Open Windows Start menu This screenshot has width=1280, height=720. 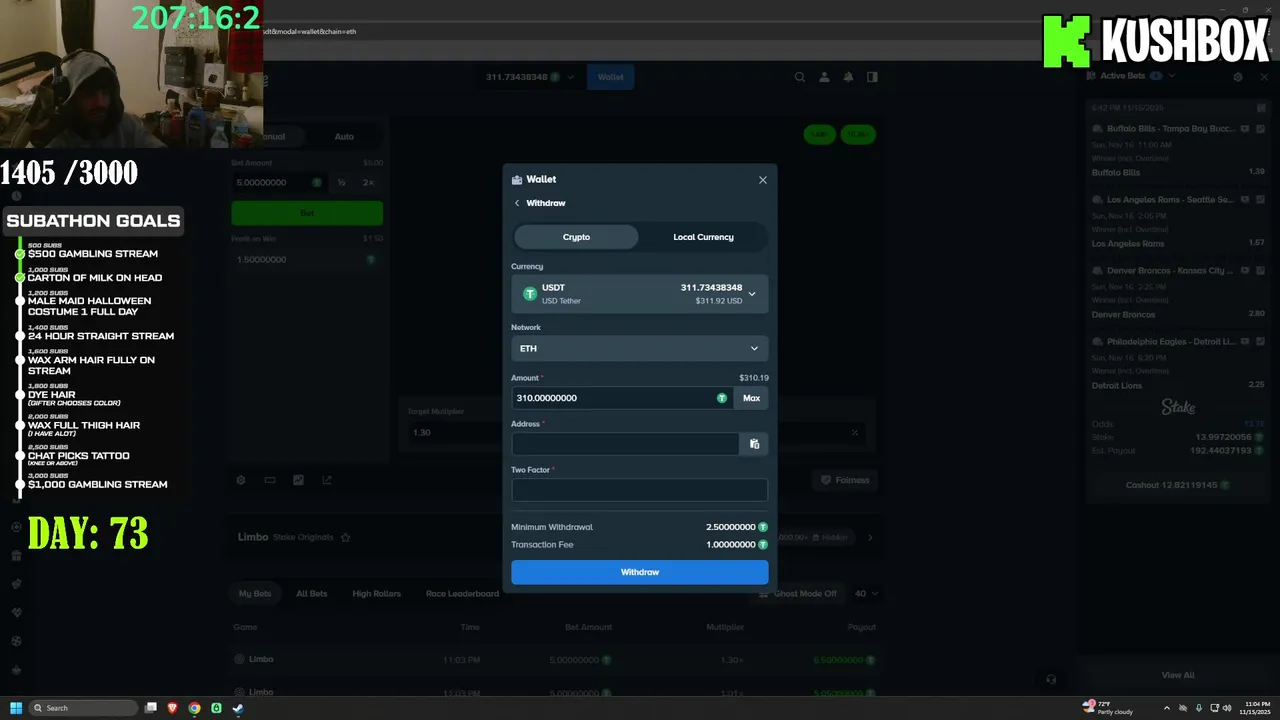pos(16,708)
